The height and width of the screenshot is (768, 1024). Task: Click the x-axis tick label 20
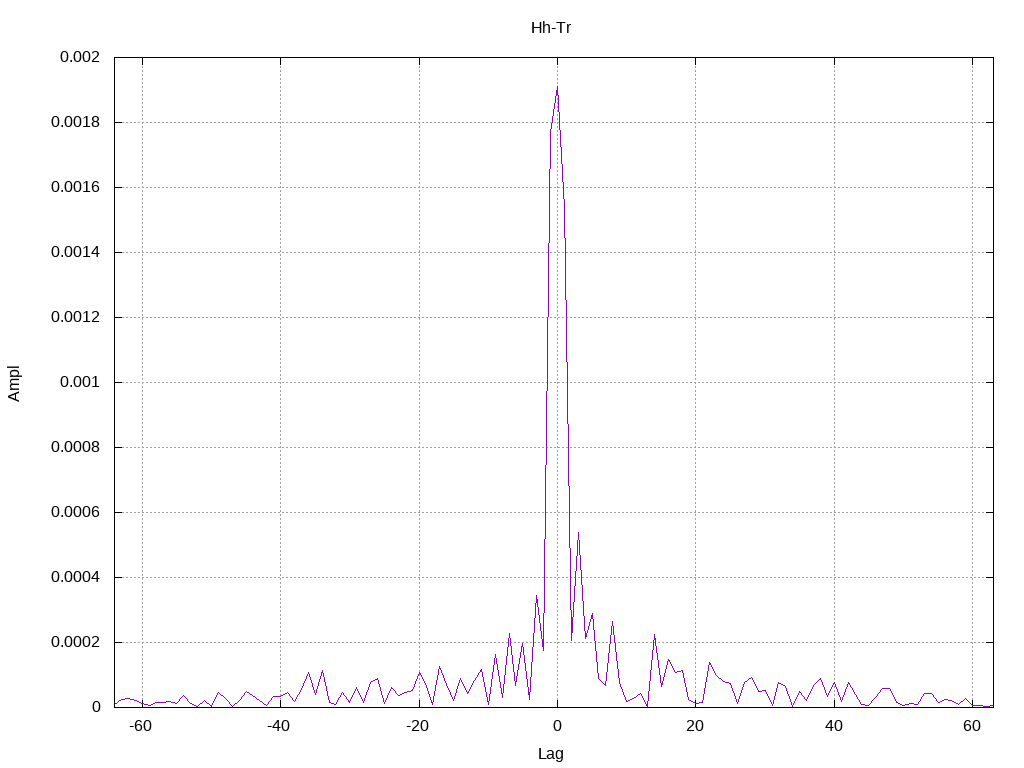click(x=695, y=726)
